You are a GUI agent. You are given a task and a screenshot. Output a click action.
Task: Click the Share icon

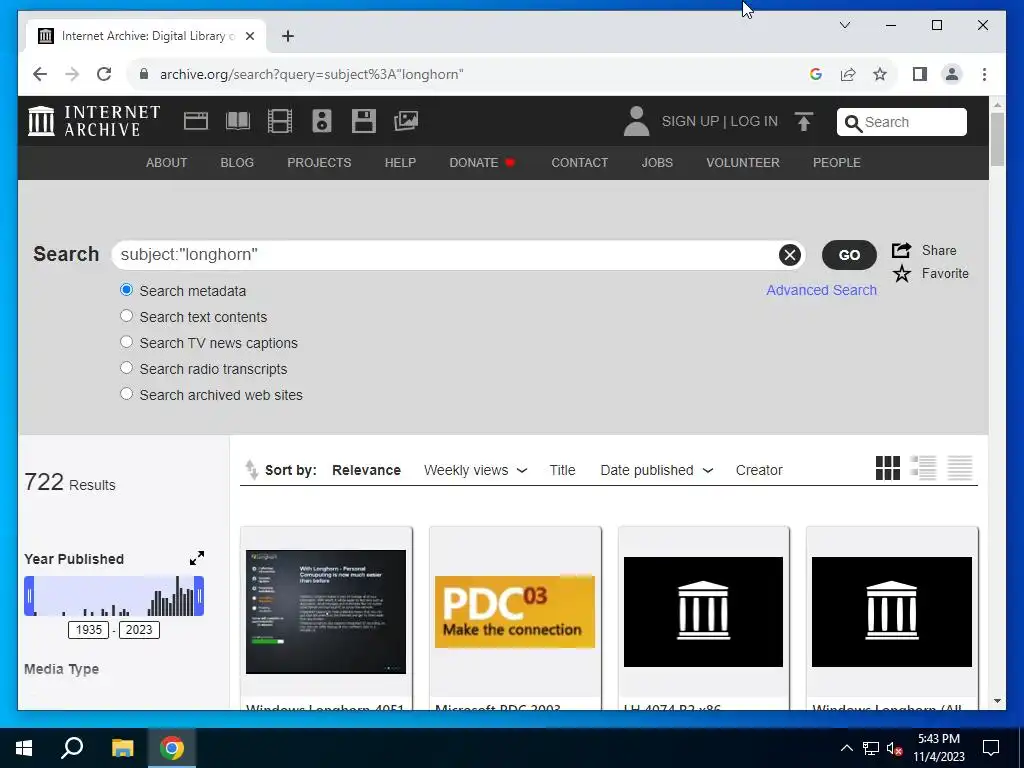pyautogui.click(x=902, y=250)
